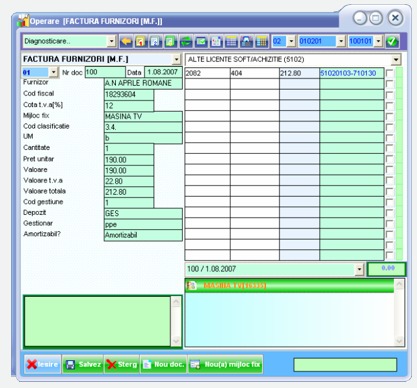
Task: Click the red X icon on Sterg
Action: 112,365
